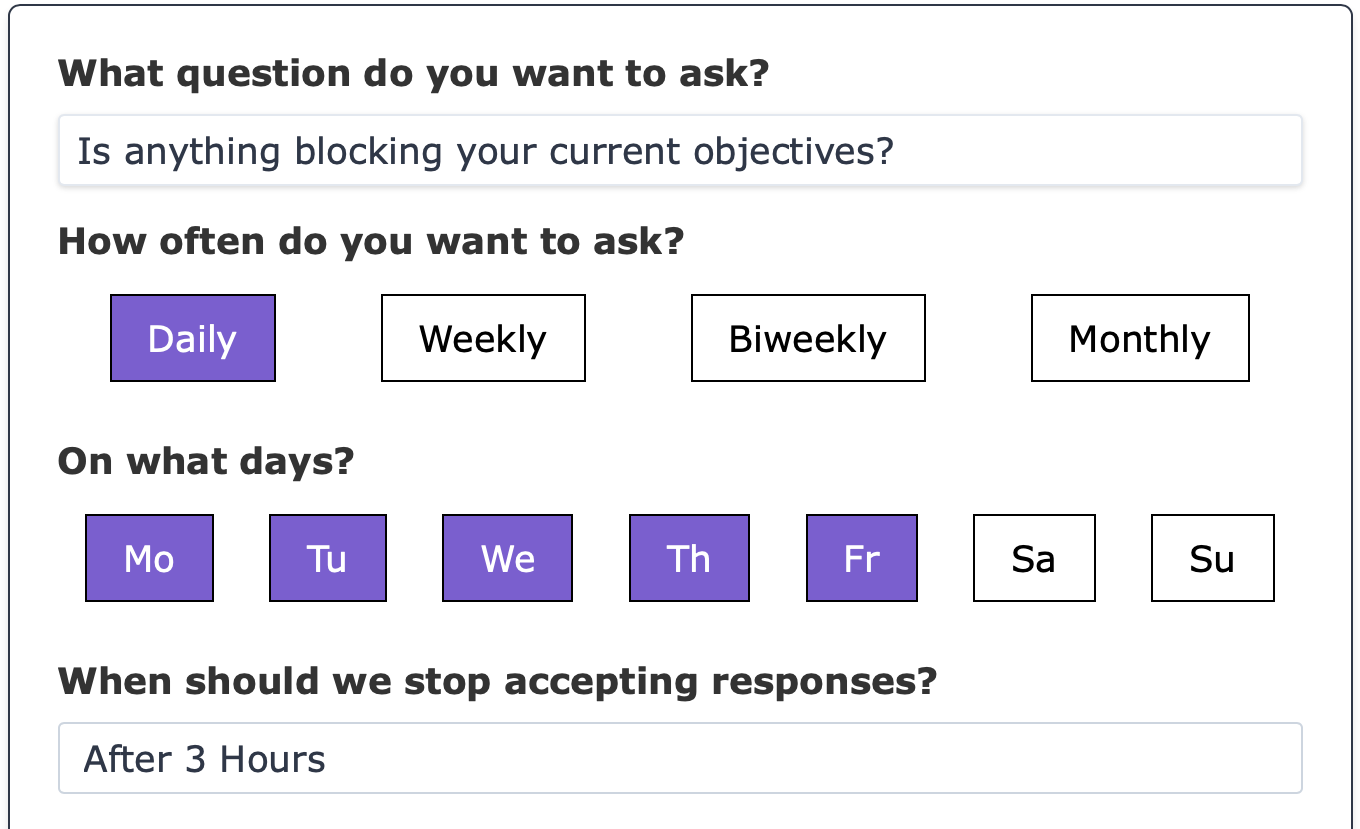Turn on the Su day button
This screenshot has width=1360, height=829.
1213,558
